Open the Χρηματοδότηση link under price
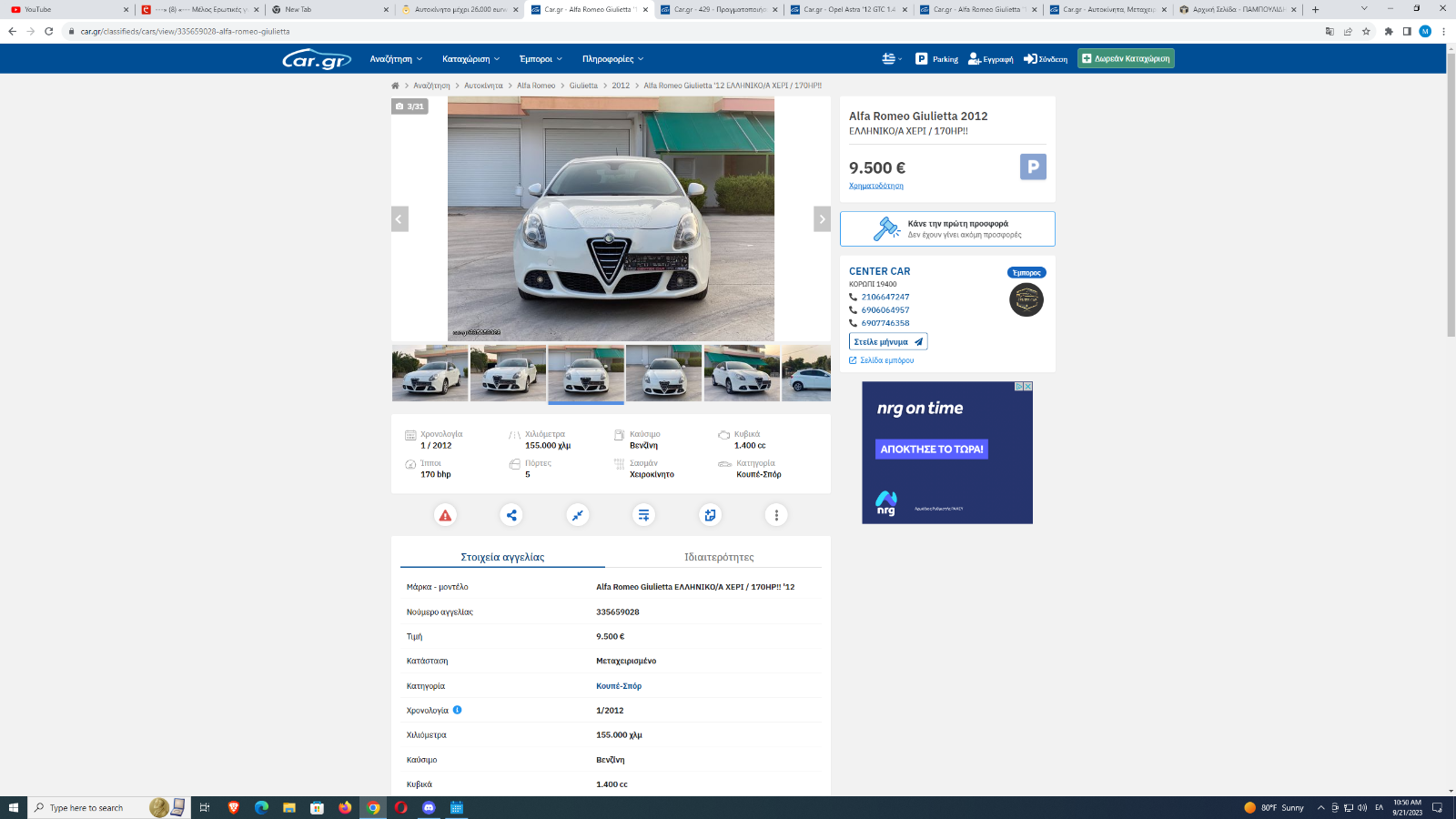1456x819 pixels. [x=876, y=186]
